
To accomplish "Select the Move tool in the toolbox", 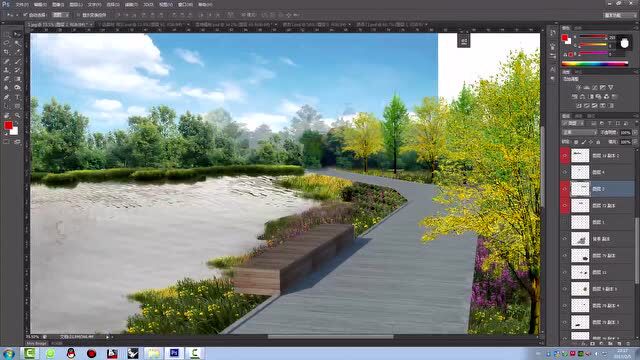I will (17, 35).
